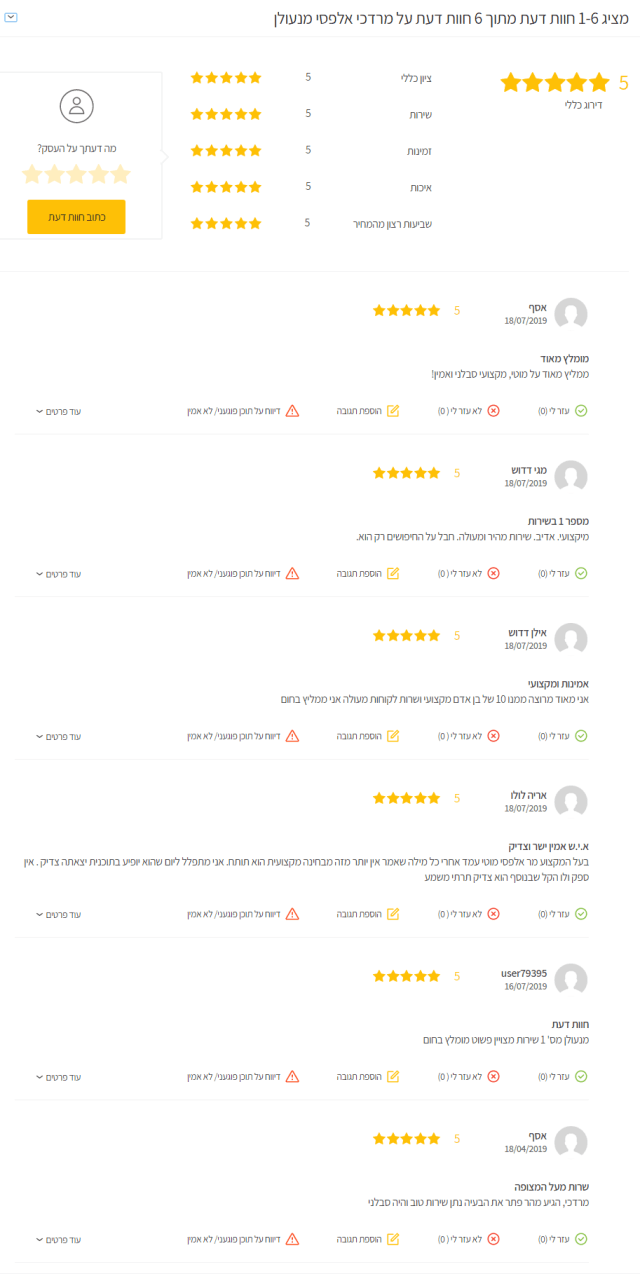This screenshot has width=640, height=1274.
Task: Expand 'עוד פרטים' on the 18/04/2019 review
Action: pyautogui.click(x=59, y=1239)
